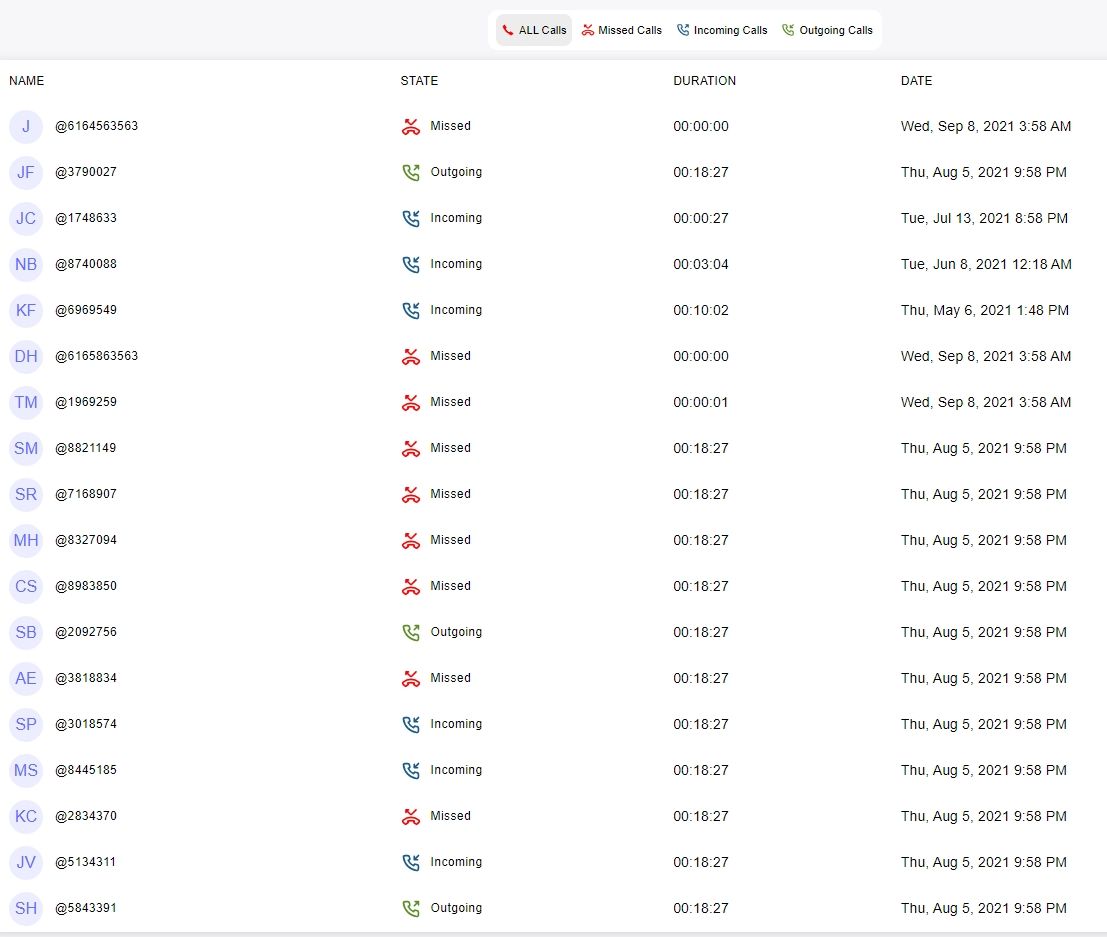Select the JV avatar icon

(26, 862)
